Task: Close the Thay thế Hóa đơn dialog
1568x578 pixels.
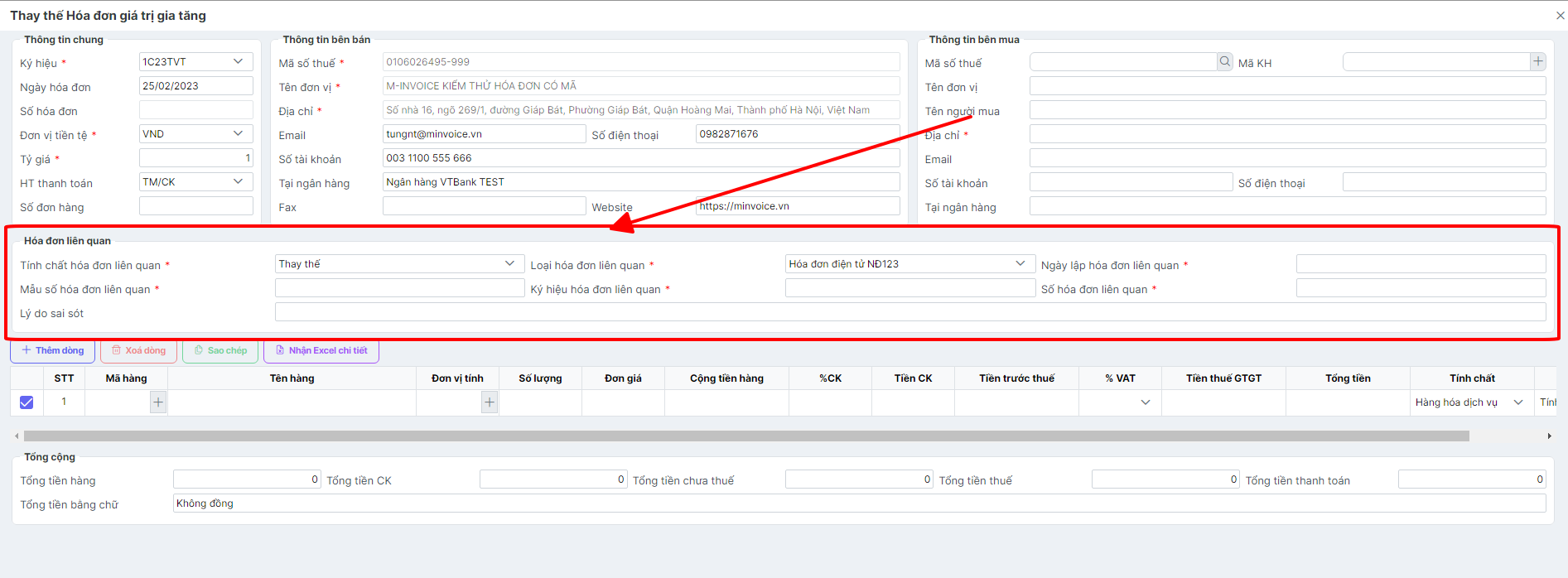Action: click(x=1560, y=16)
